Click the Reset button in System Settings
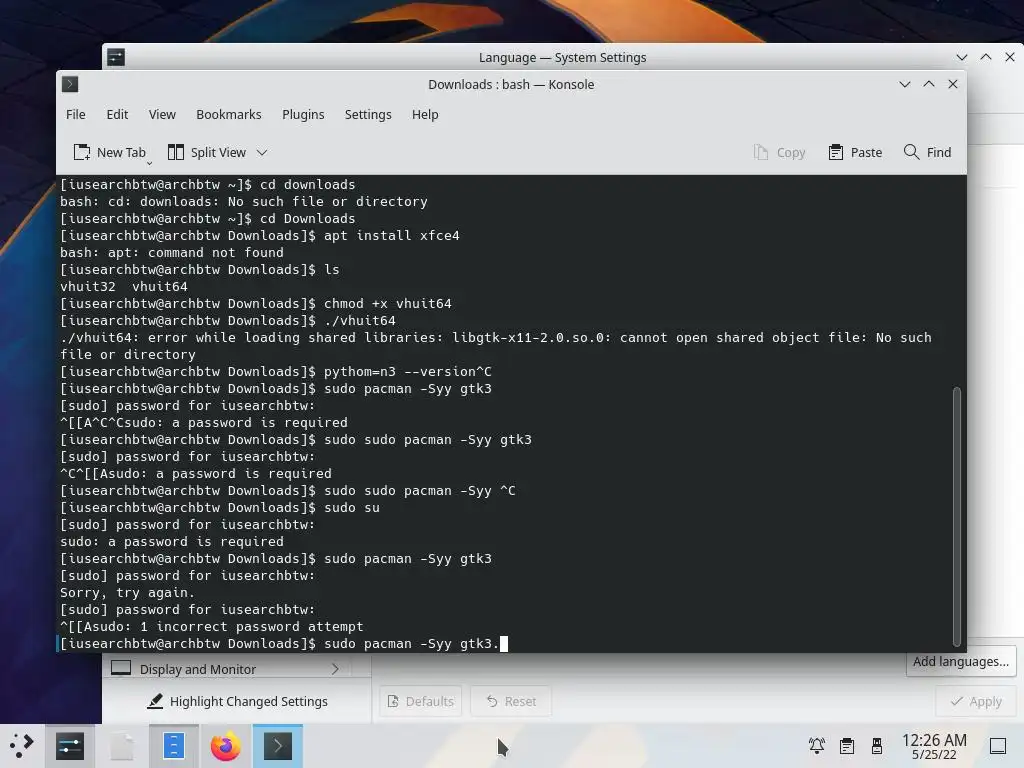Image resolution: width=1024 pixels, height=768 pixels. tap(511, 701)
